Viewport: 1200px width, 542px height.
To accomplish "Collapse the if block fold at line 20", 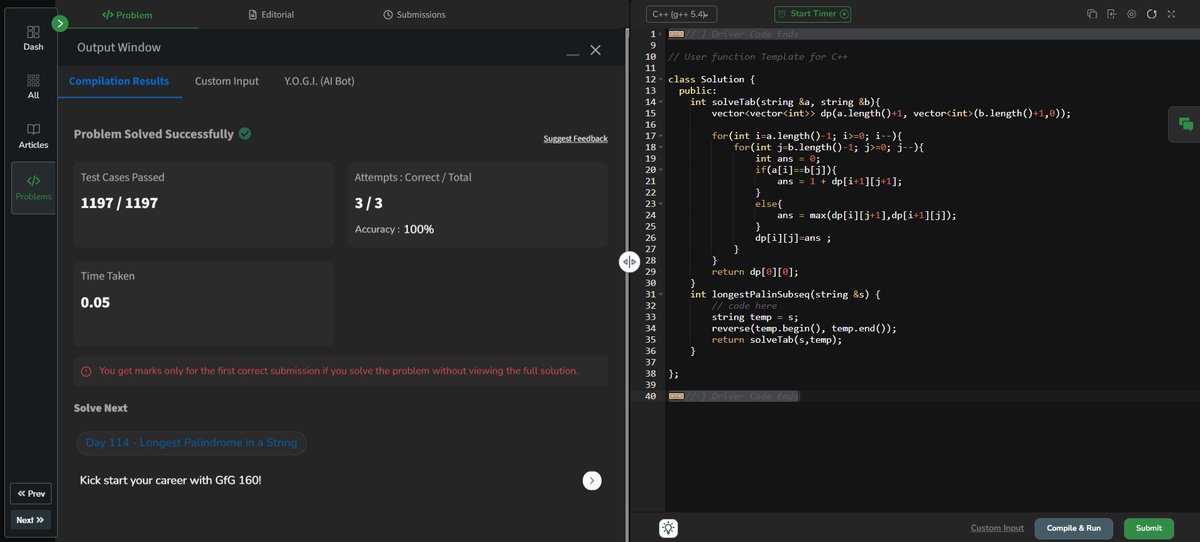I will (661, 170).
